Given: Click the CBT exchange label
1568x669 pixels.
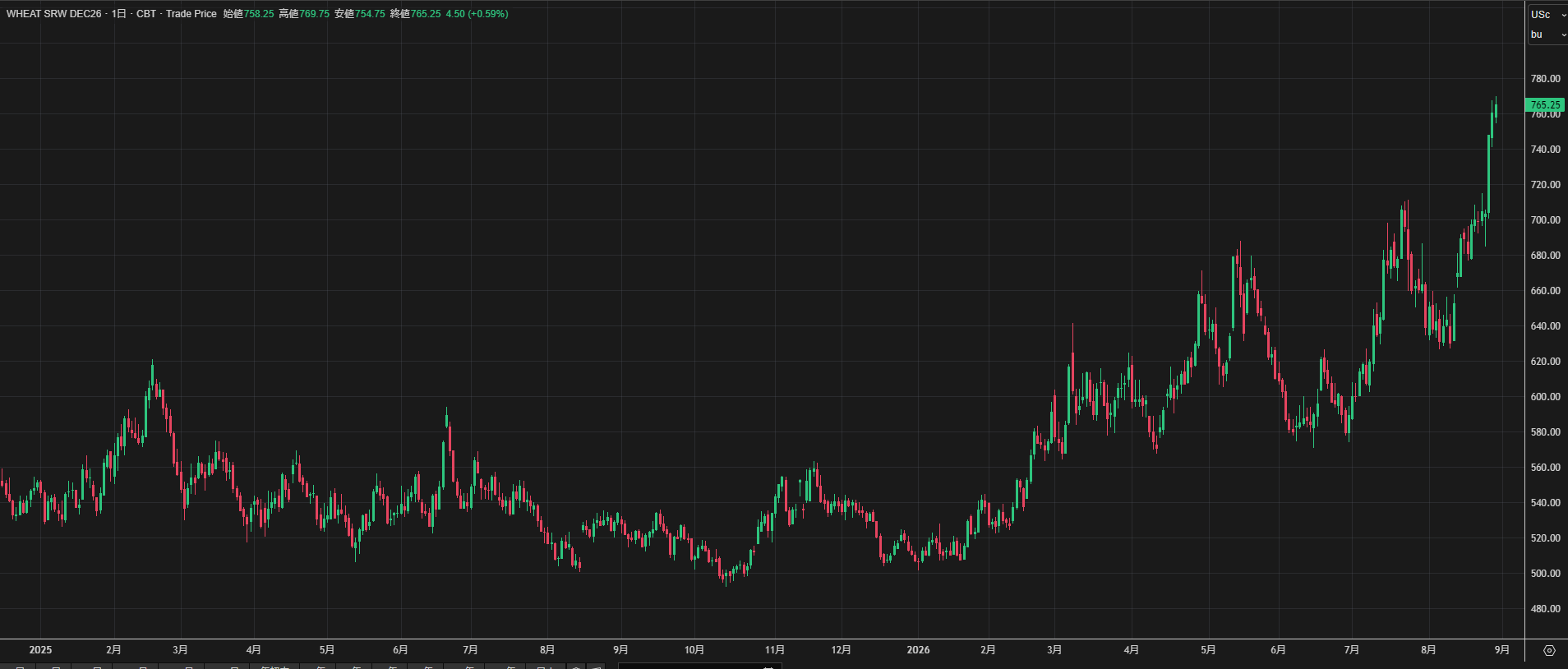Looking at the screenshot, I should [x=146, y=14].
